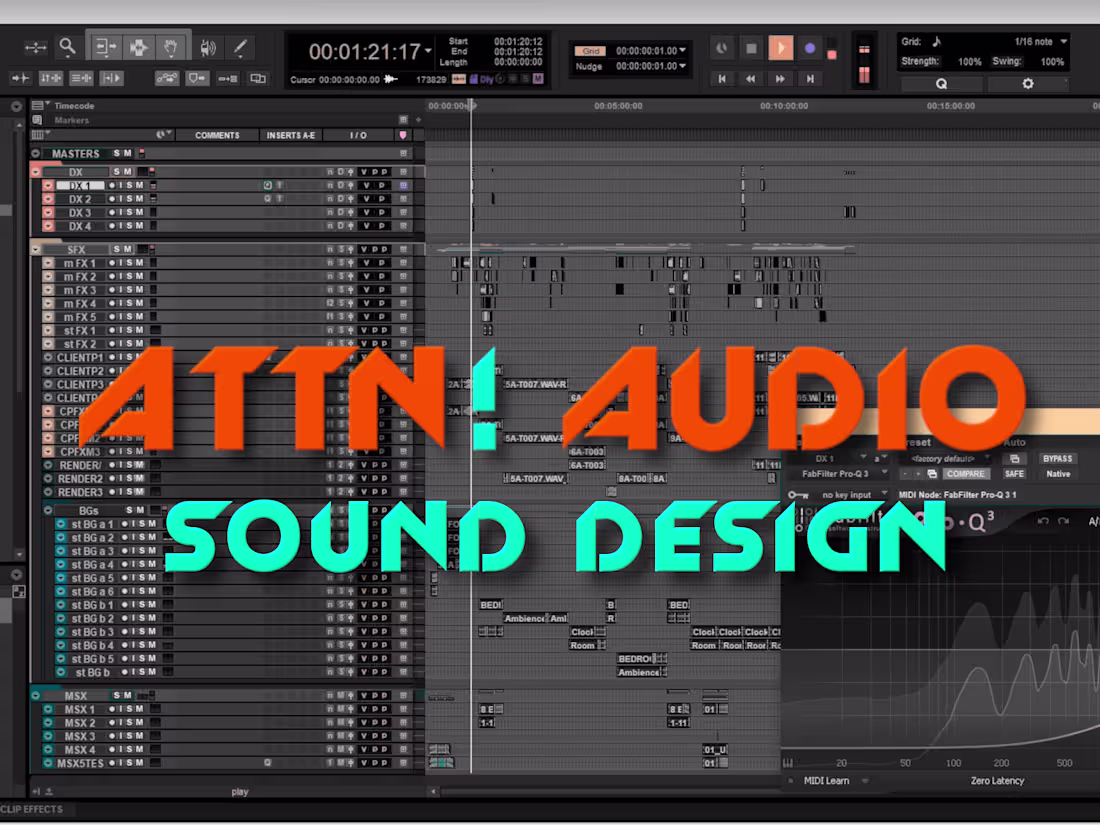This screenshot has height=825, width=1100.
Task: Click Go to End button
Action: (x=810, y=79)
